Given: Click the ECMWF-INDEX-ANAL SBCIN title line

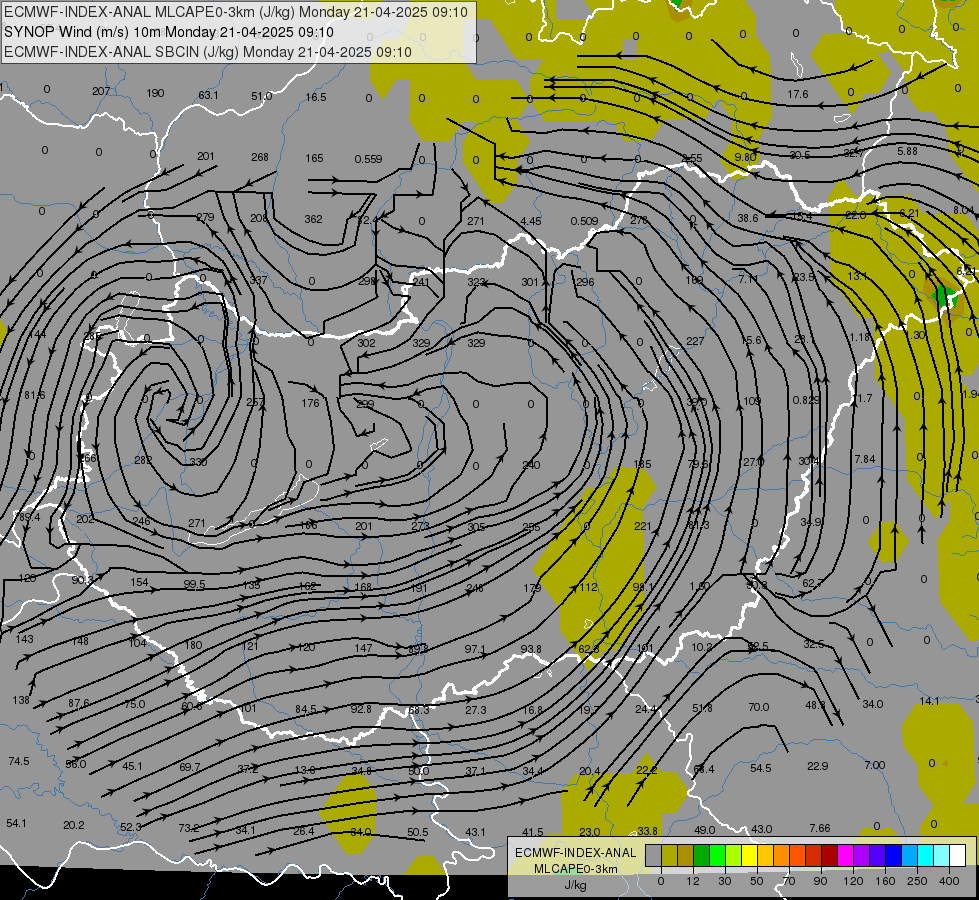Looking at the screenshot, I should pyautogui.click(x=208, y=52).
